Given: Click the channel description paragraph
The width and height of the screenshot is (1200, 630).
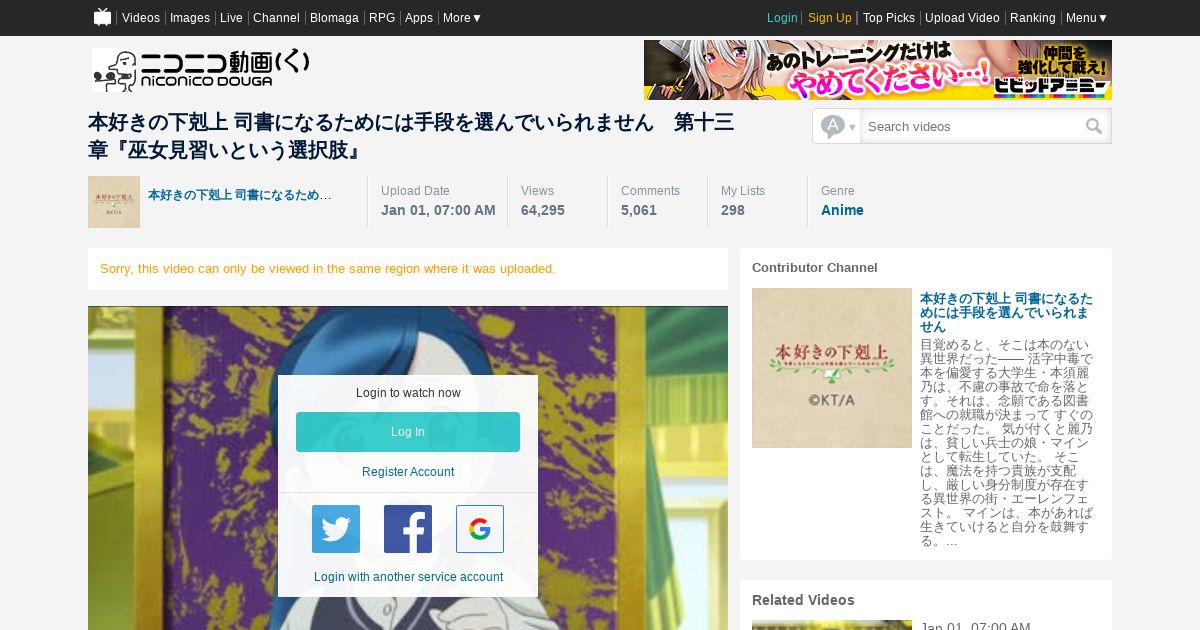Looking at the screenshot, I should click(x=1007, y=442).
